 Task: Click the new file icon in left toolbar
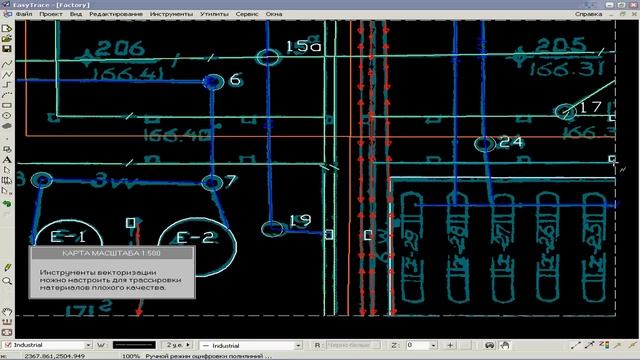click(x=7, y=29)
